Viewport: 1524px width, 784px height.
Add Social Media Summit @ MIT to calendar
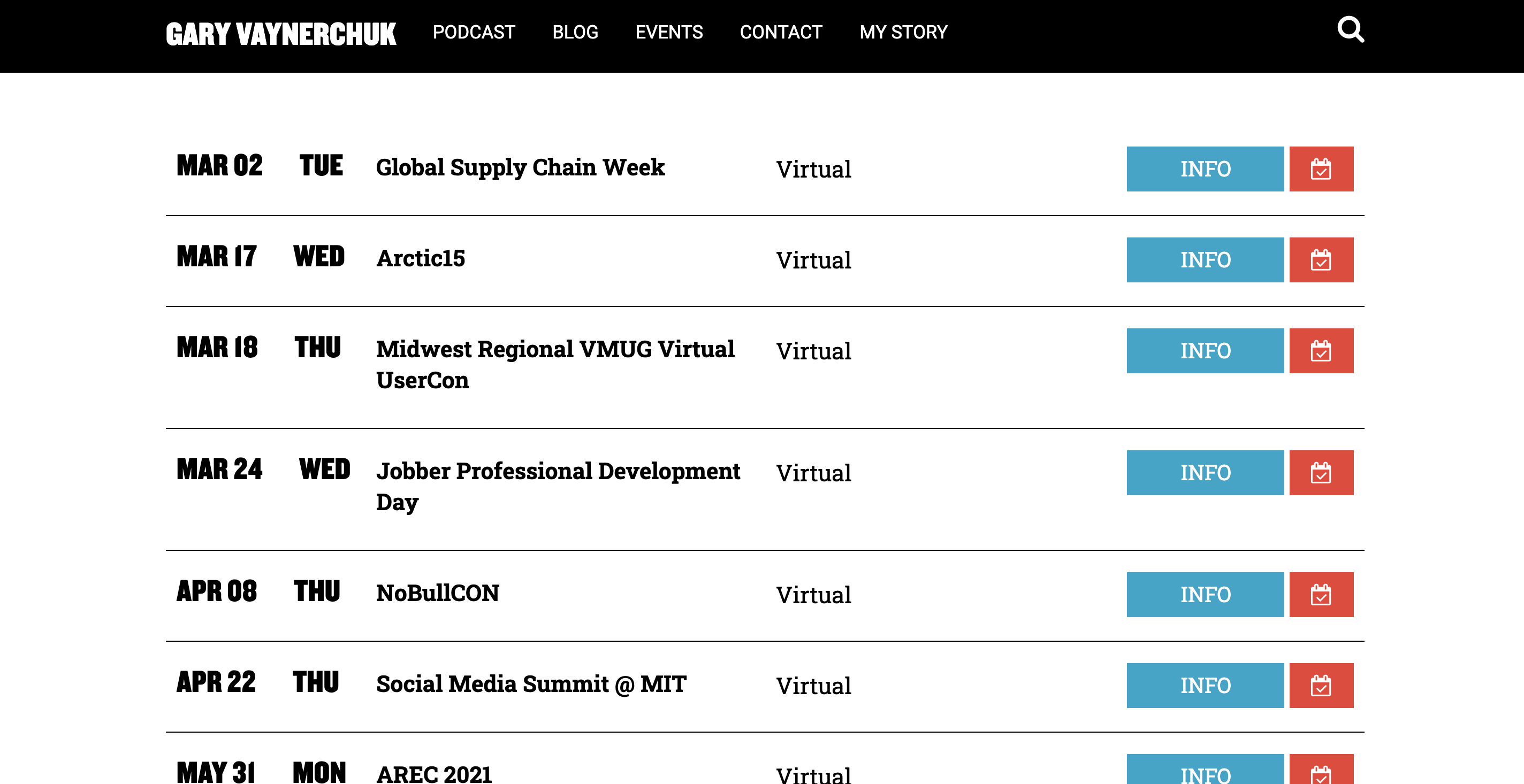1321,686
